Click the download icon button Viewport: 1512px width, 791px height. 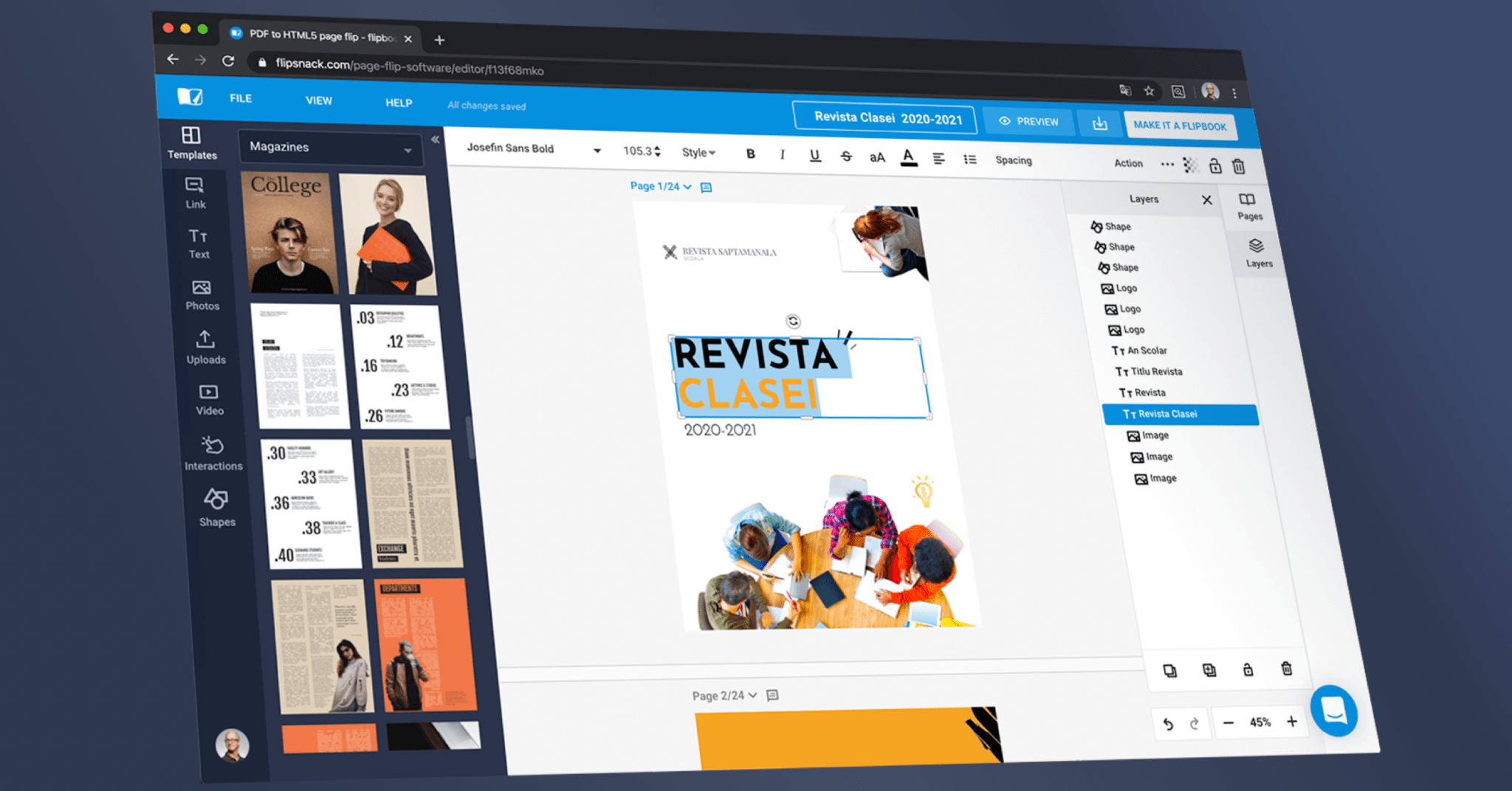1099,123
